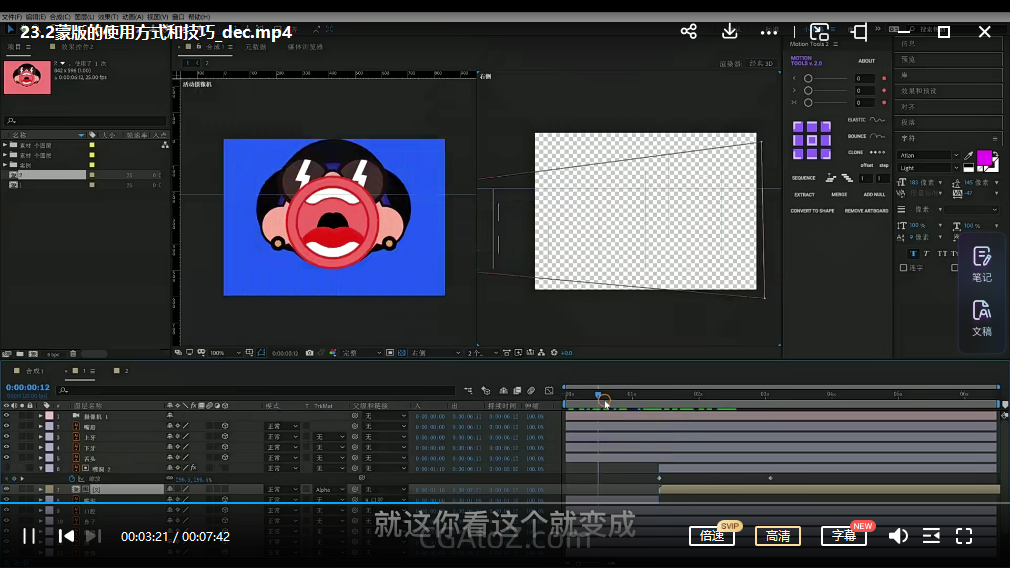Open the 文稿 AI transcript panel
Screen dimensions: 1010x568
point(982,318)
